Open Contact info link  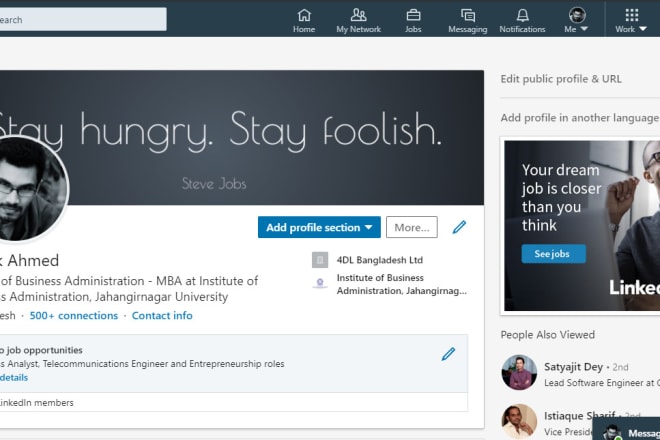162,315
